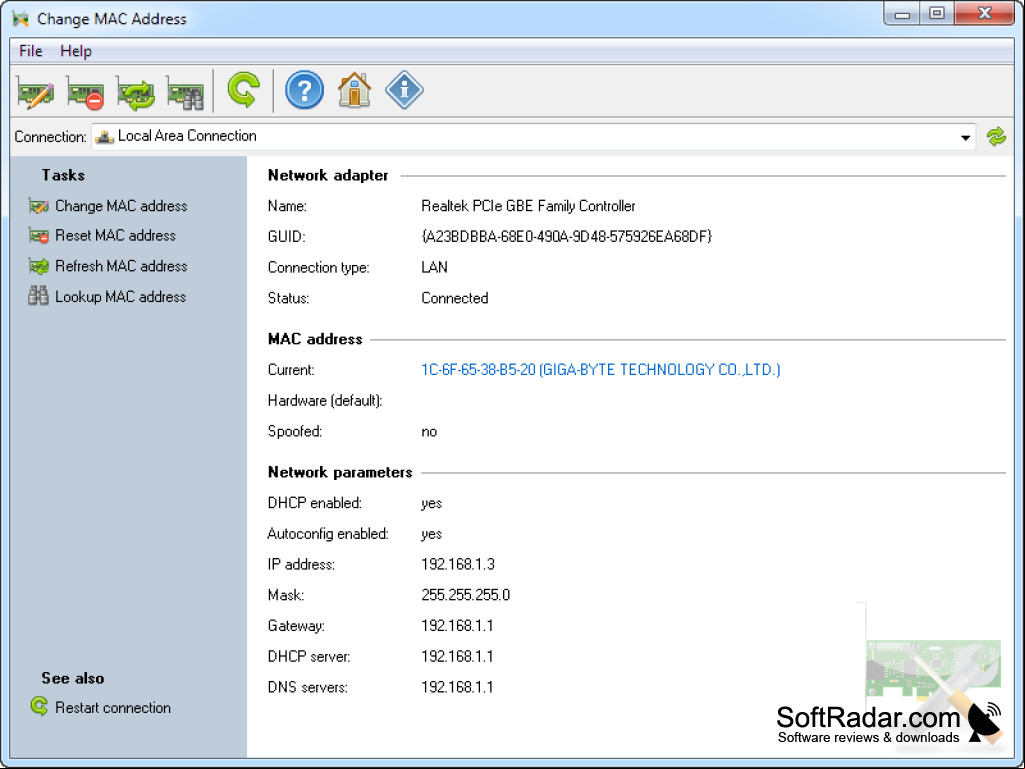Click the Refresh MAC address task link

pyautogui.click(x=121, y=266)
